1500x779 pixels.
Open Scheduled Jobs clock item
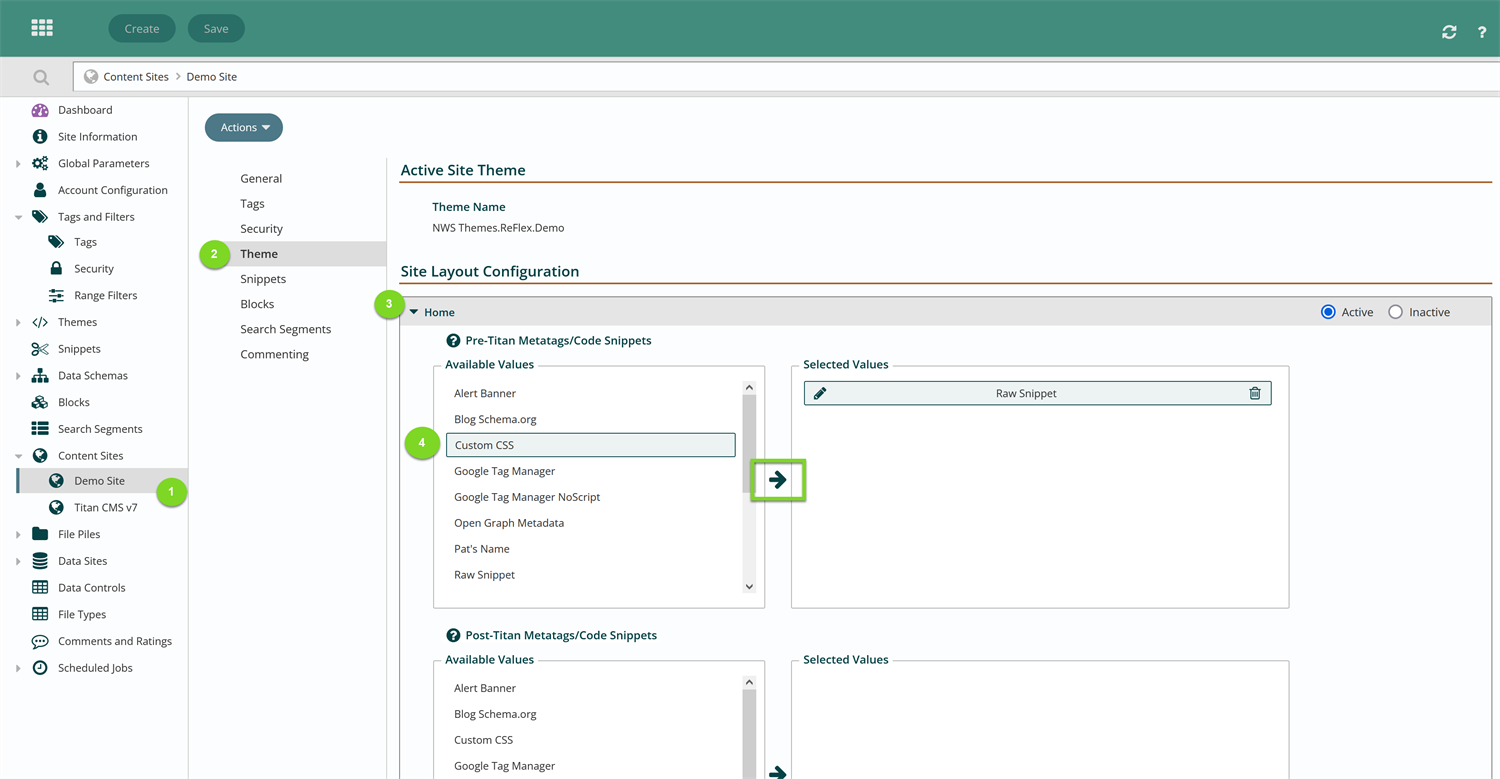[x=95, y=668]
